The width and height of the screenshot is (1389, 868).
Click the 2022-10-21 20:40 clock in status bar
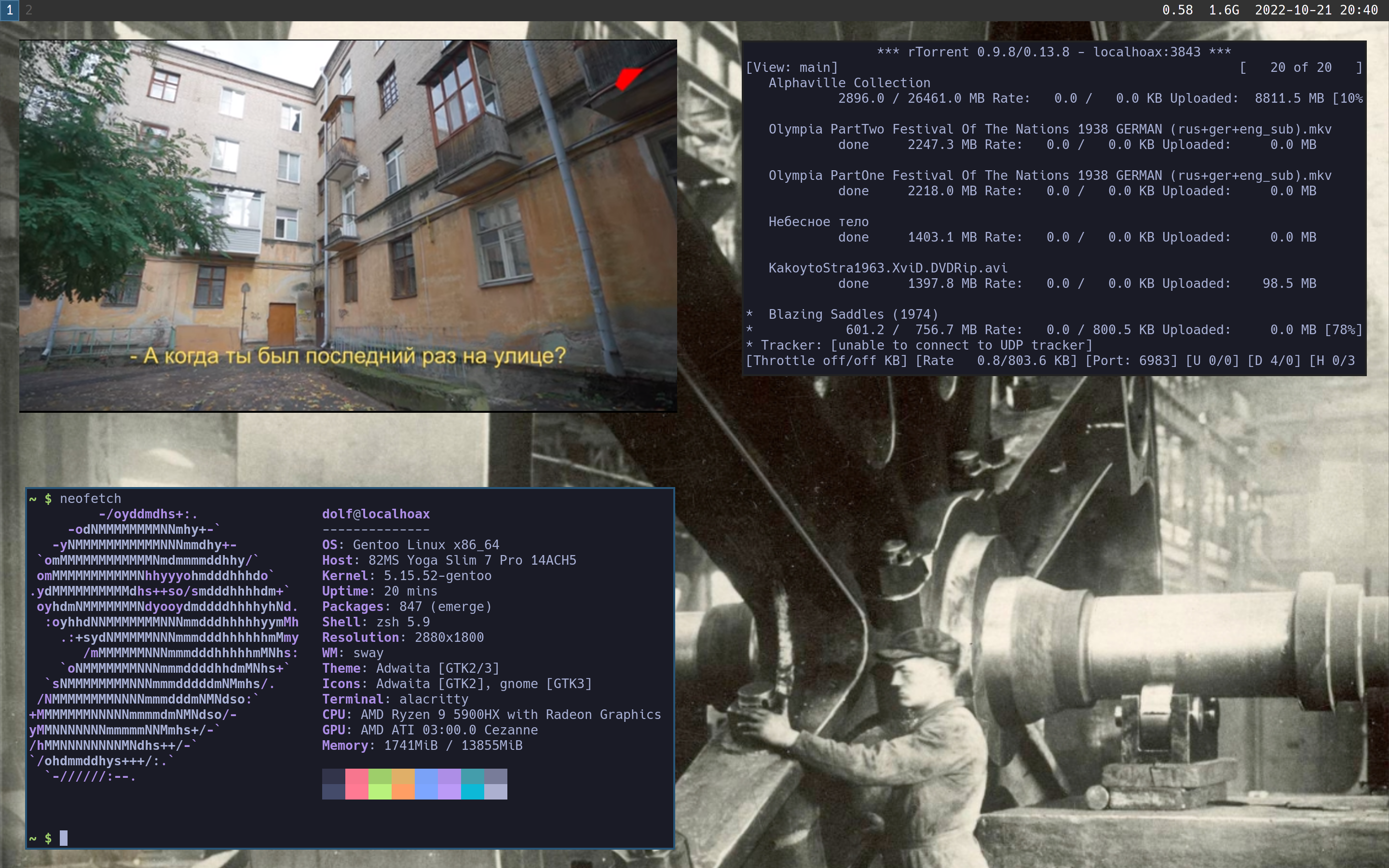[x=1316, y=10]
